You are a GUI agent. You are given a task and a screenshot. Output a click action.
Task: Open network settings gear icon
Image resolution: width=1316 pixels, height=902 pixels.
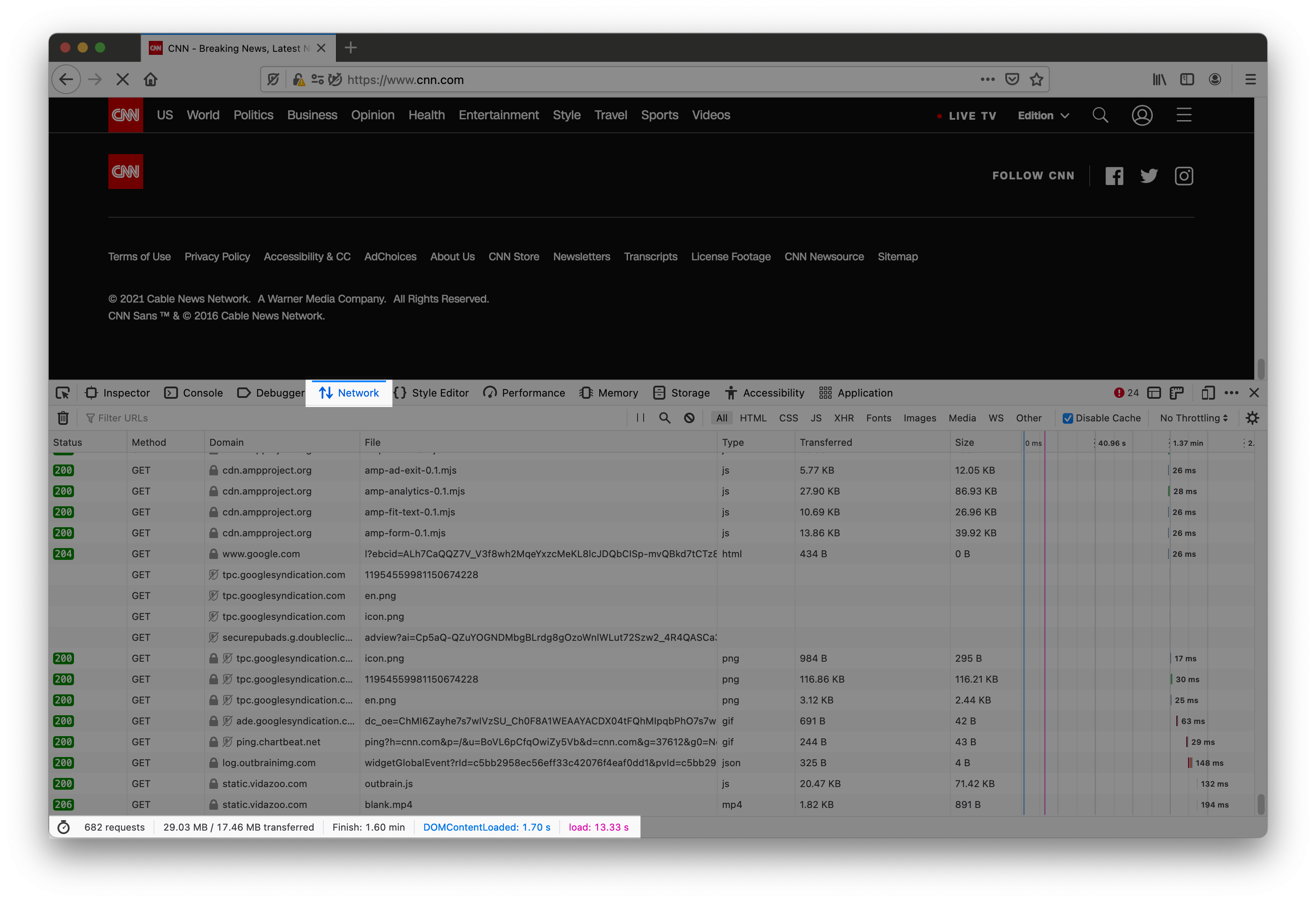tap(1252, 418)
